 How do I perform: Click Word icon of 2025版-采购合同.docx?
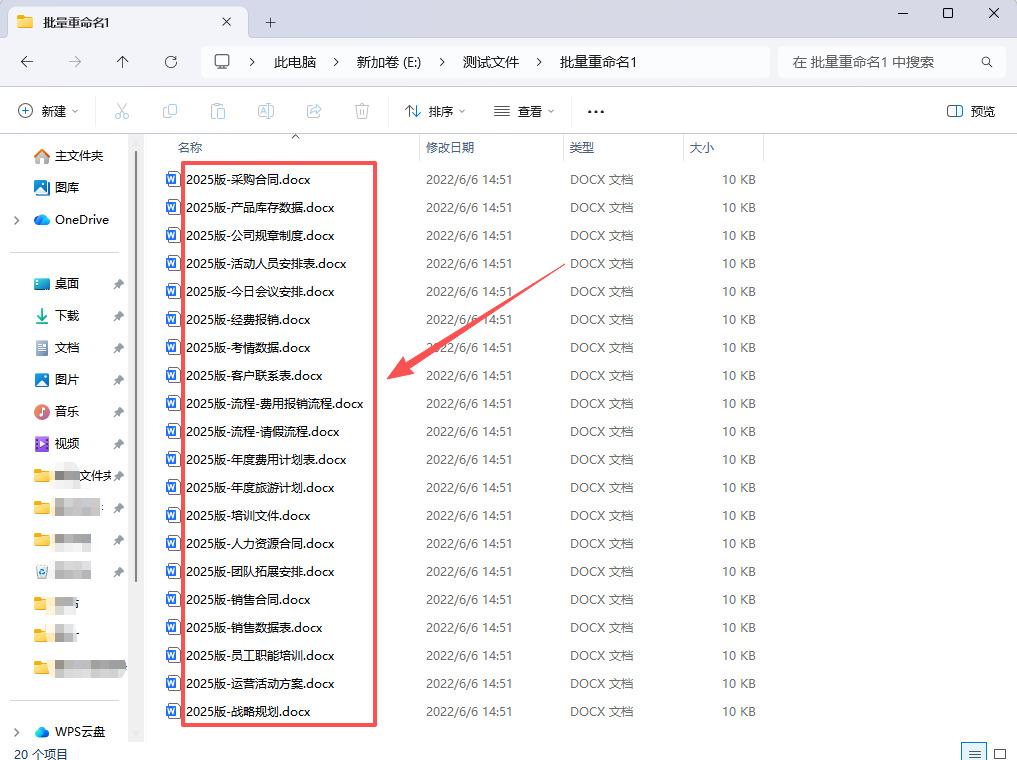click(172, 179)
